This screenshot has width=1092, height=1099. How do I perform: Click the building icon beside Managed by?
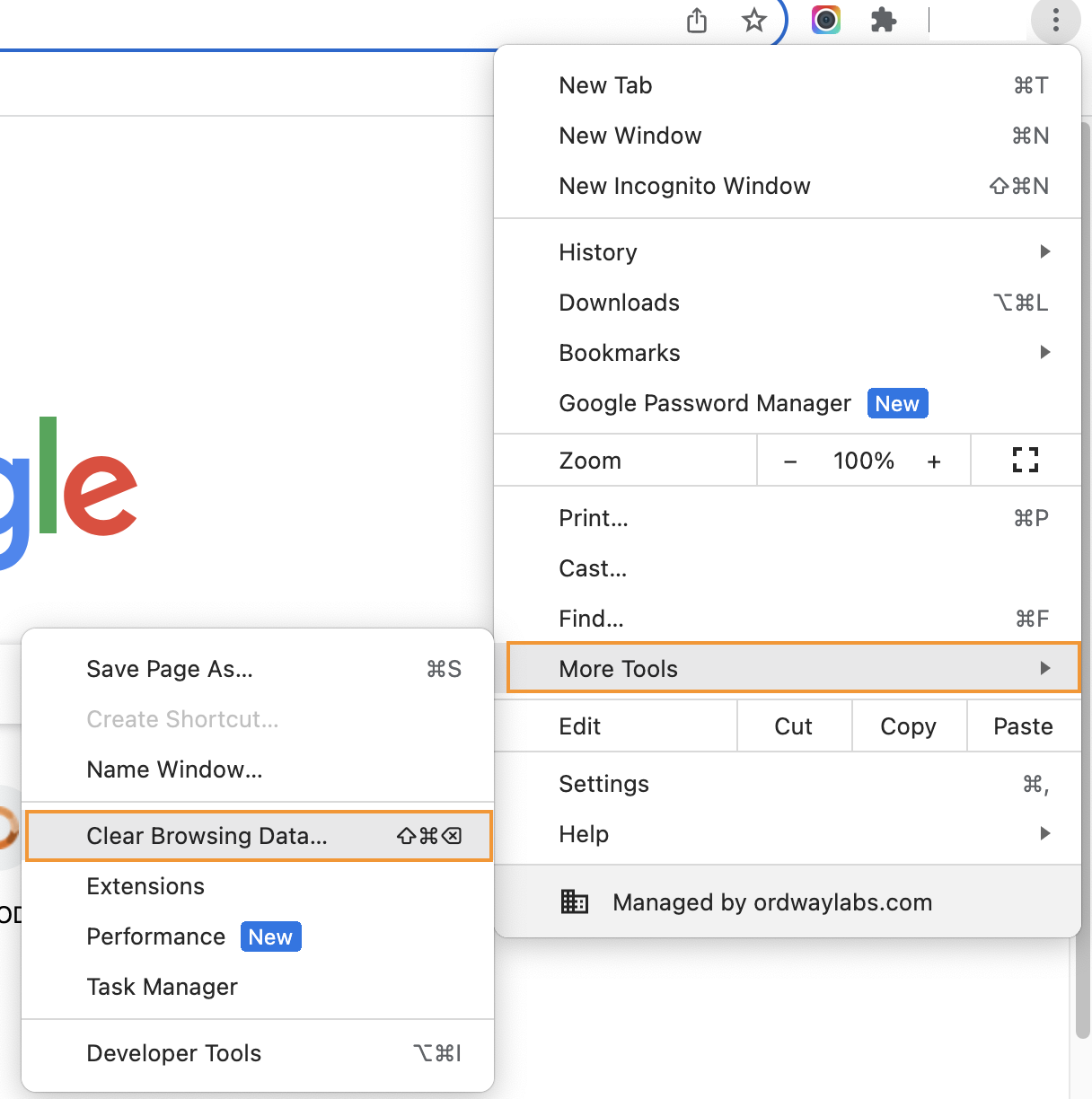tap(575, 901)
